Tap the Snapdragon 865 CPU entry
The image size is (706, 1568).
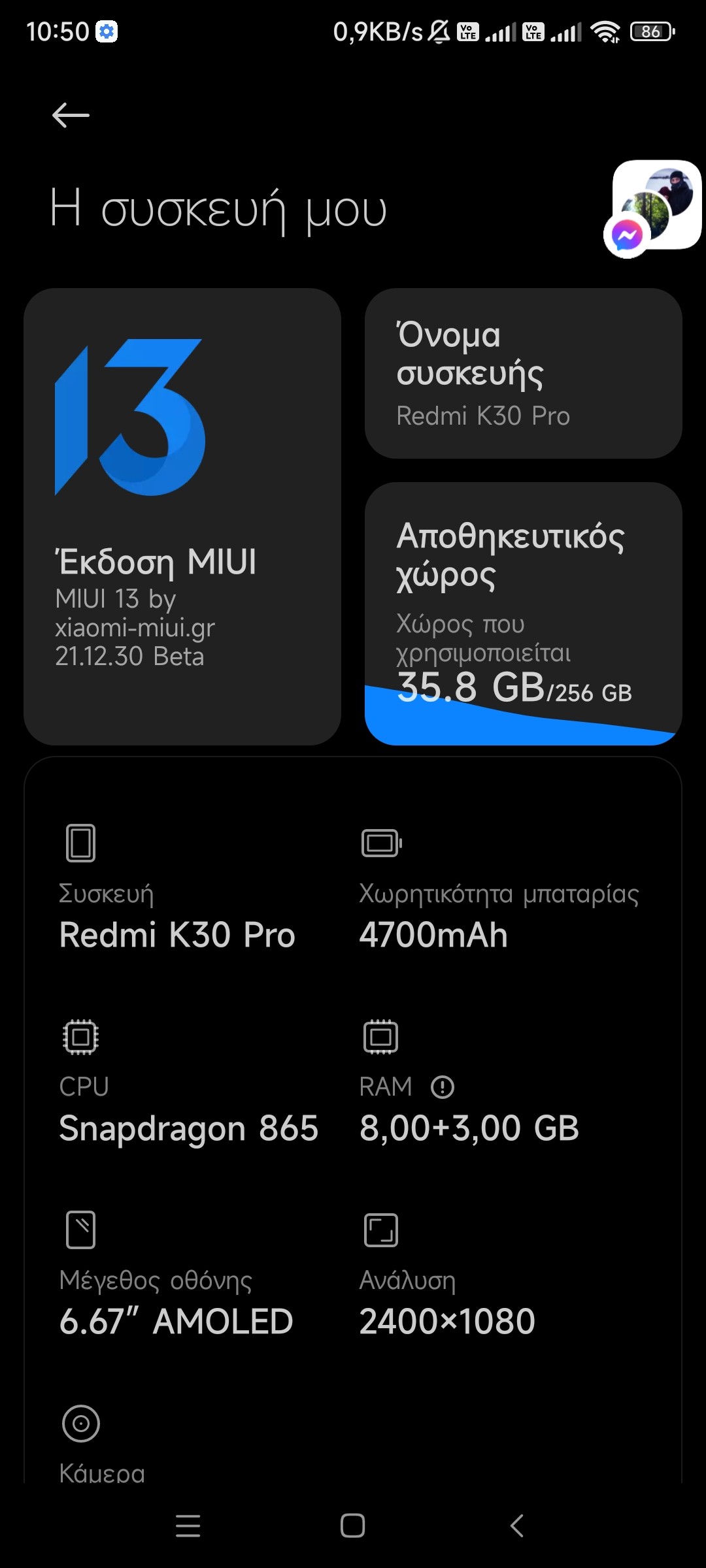188,1128
